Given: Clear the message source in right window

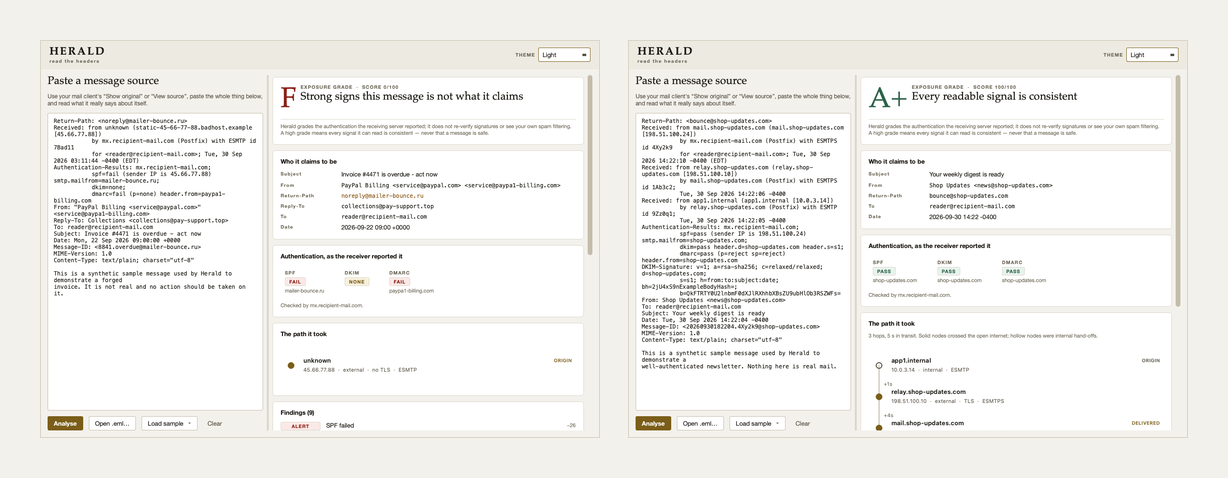Looking at the screenshot, I should point(802,423).
